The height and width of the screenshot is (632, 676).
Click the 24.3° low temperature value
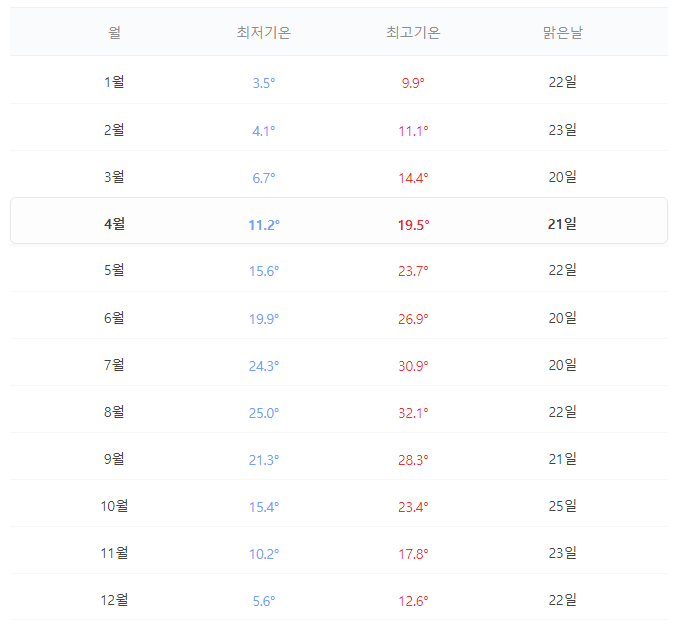click(x=264, y=366)
